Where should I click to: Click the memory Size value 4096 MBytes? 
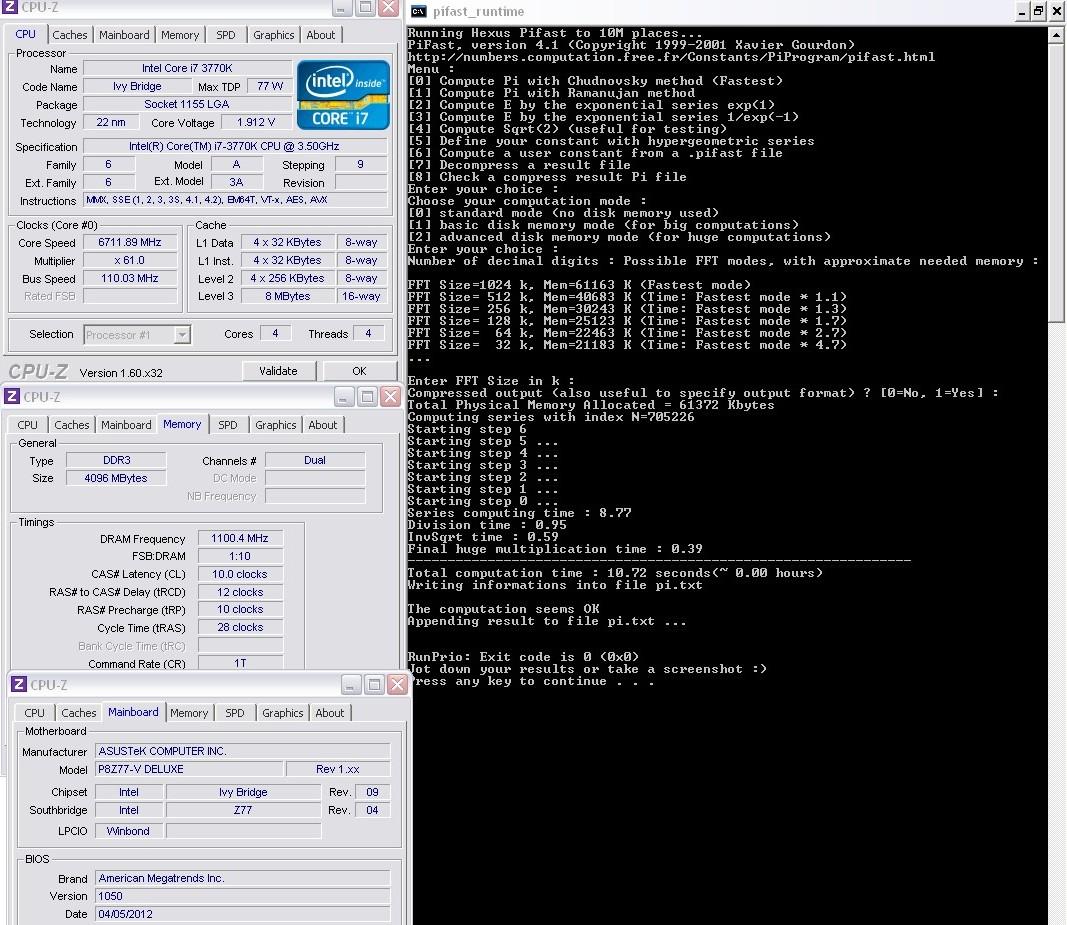(x=116, y=478)
